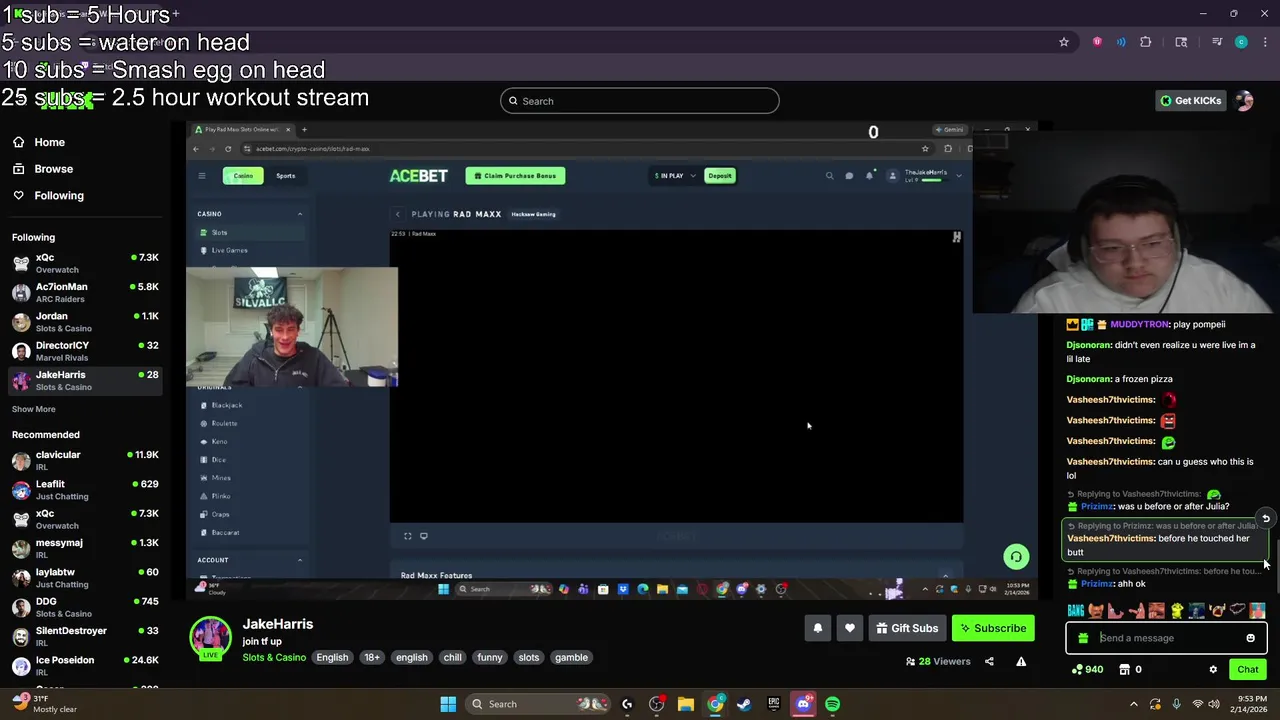Open Ac7ionMan channel in Following
This screenshot has width=1280, height=720.
(x=84, y=292)
